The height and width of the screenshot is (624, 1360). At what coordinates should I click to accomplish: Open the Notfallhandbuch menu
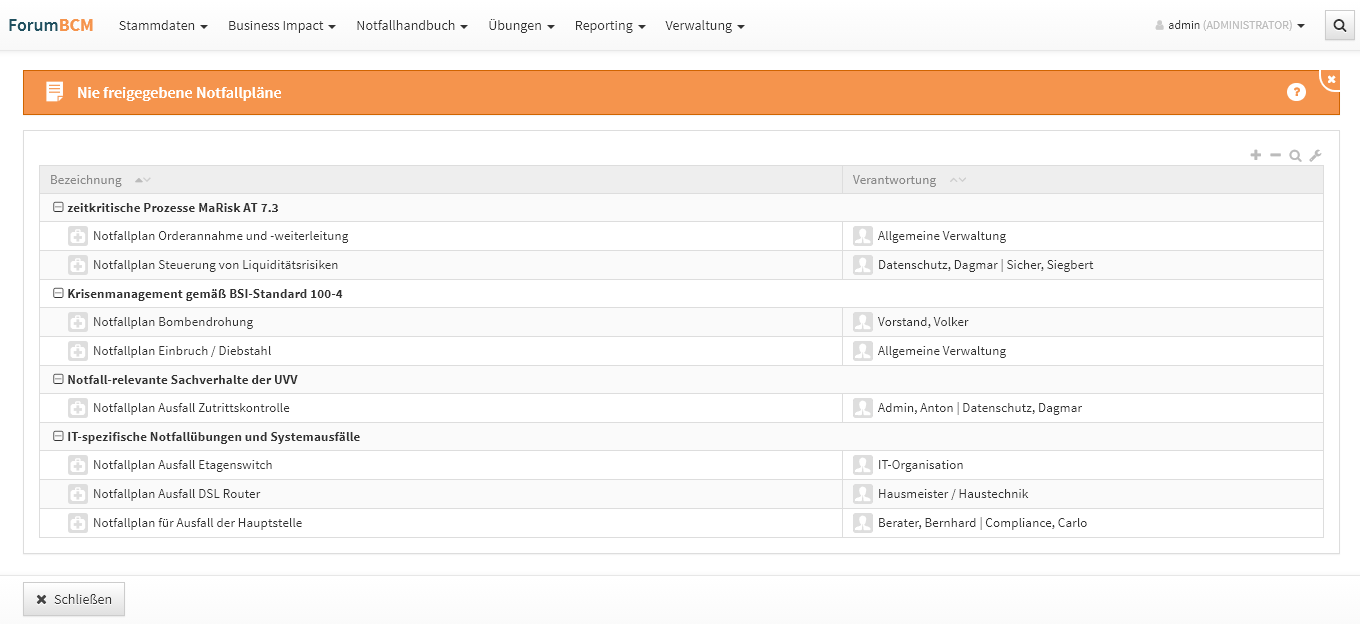411,26
